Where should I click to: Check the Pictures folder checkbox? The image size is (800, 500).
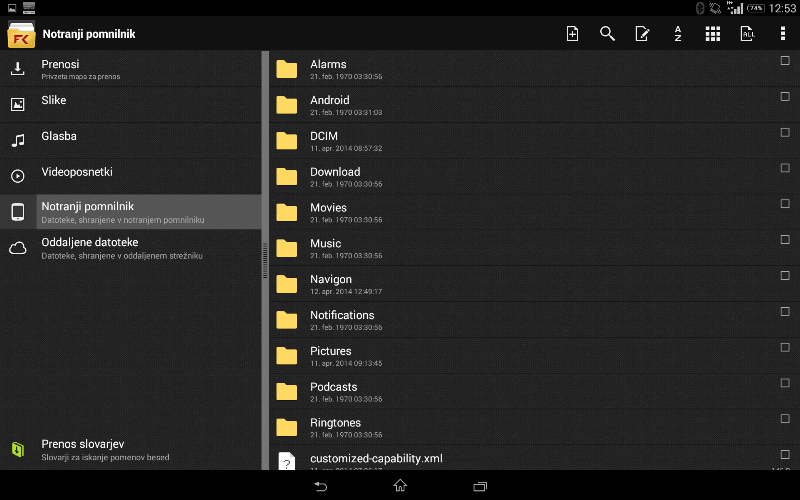pos(785,347)
